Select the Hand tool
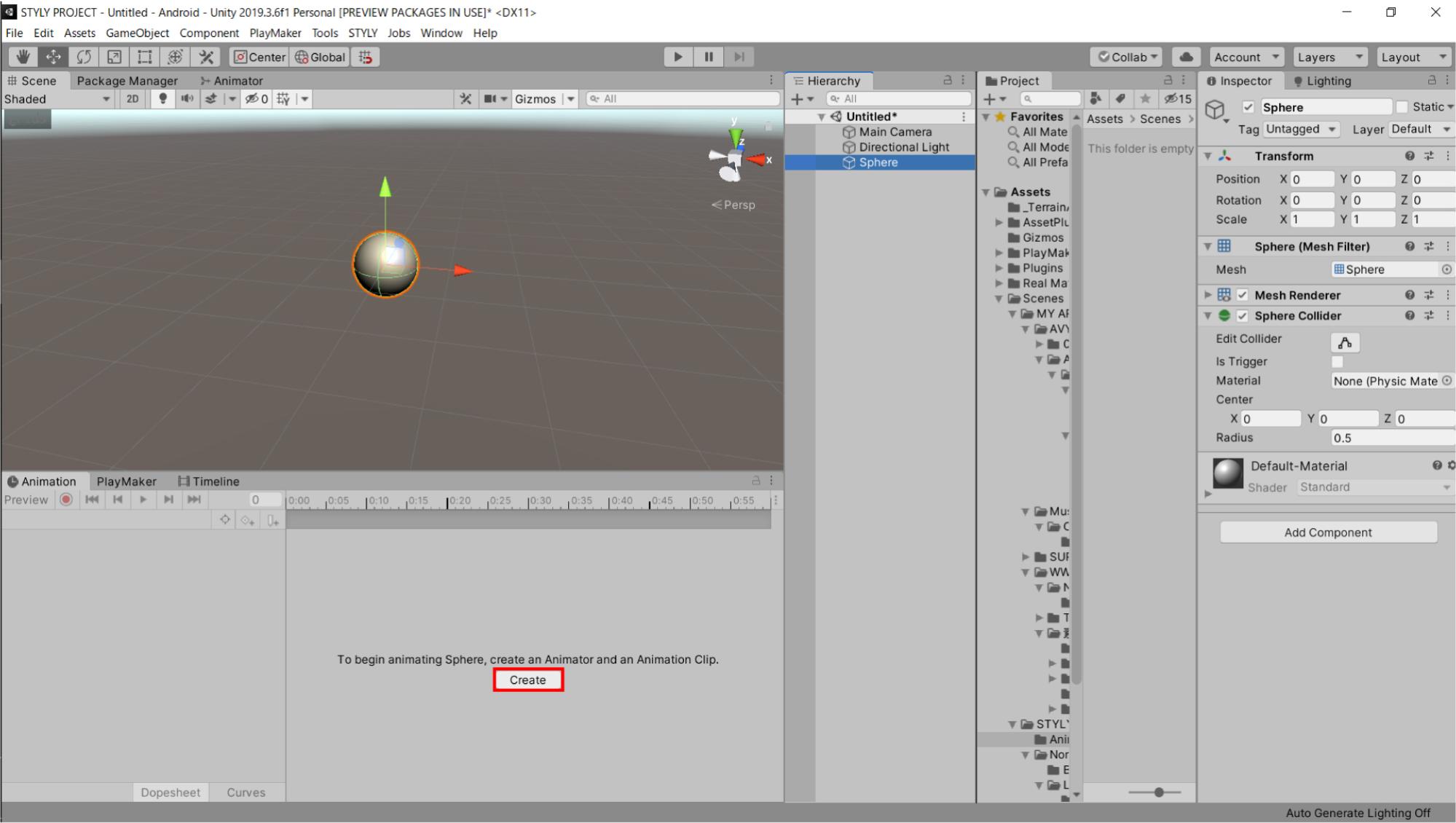This screenshot has height=823, width=1456. [23, 57]
